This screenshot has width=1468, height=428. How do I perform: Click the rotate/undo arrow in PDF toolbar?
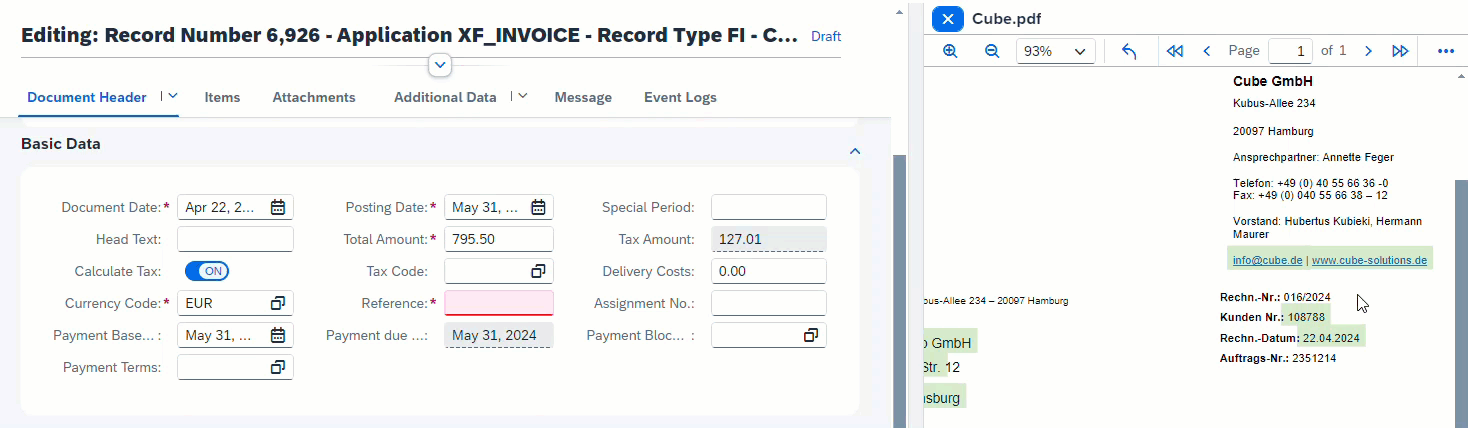click(1129, 51)
